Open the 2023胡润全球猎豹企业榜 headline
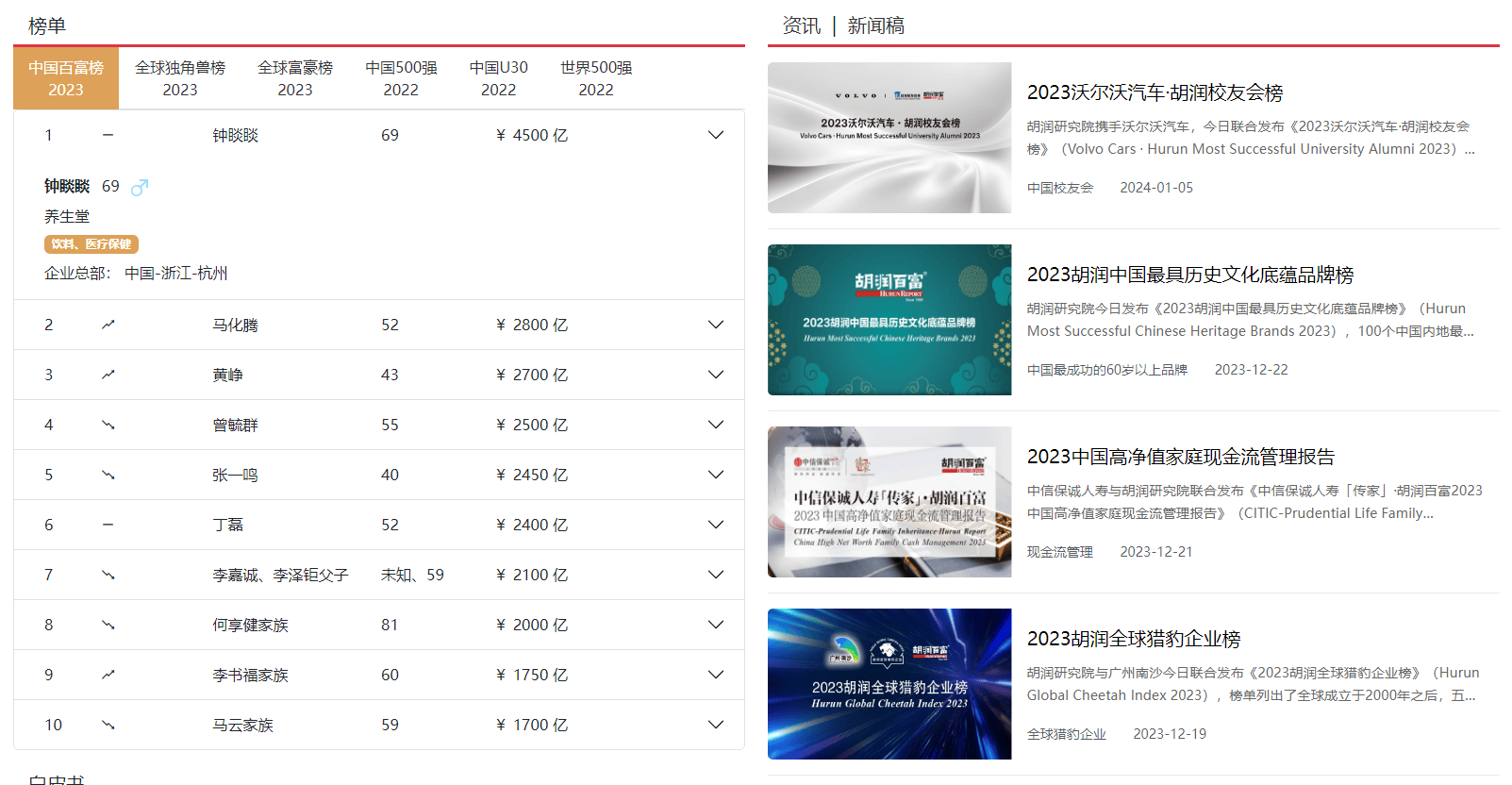 pos(1133,639)
